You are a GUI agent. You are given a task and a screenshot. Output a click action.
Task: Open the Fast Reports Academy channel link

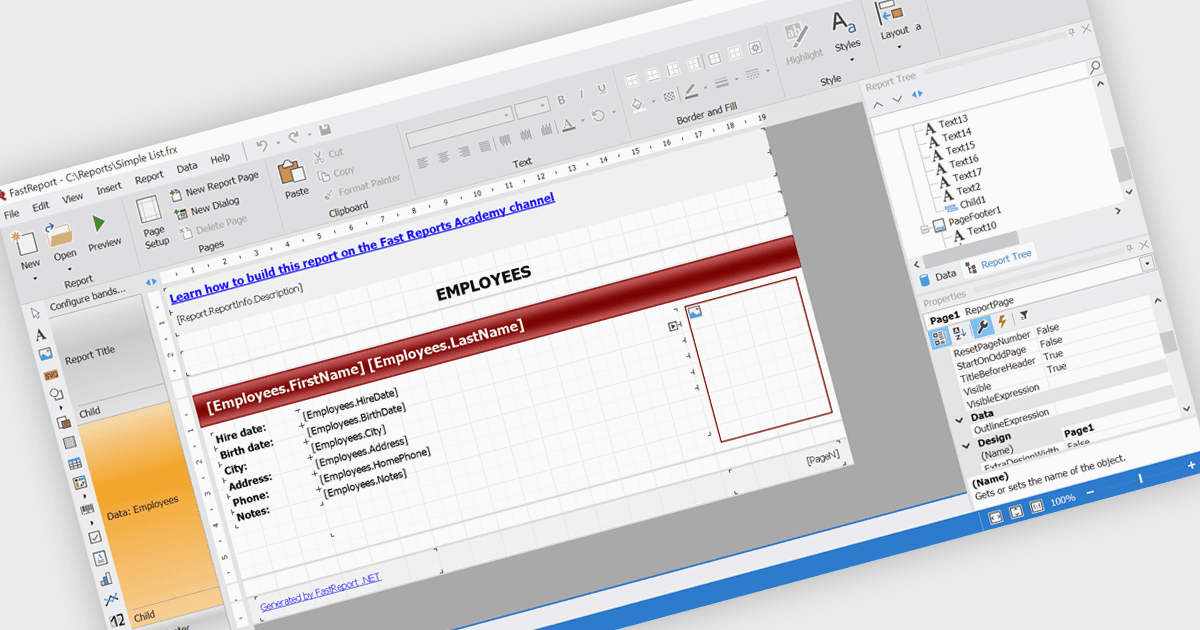point(362,248)
